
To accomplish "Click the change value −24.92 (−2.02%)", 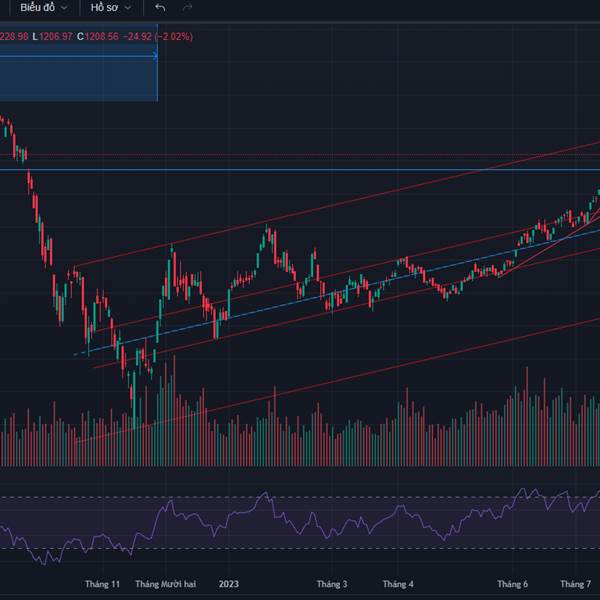I will 158,36.
